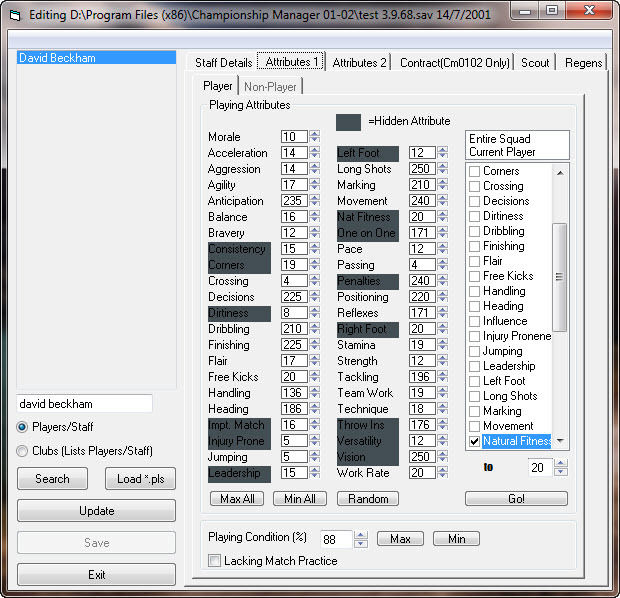
Task: Set playing condition to Min
Action: pyautogui.click(x=456, y=539)
